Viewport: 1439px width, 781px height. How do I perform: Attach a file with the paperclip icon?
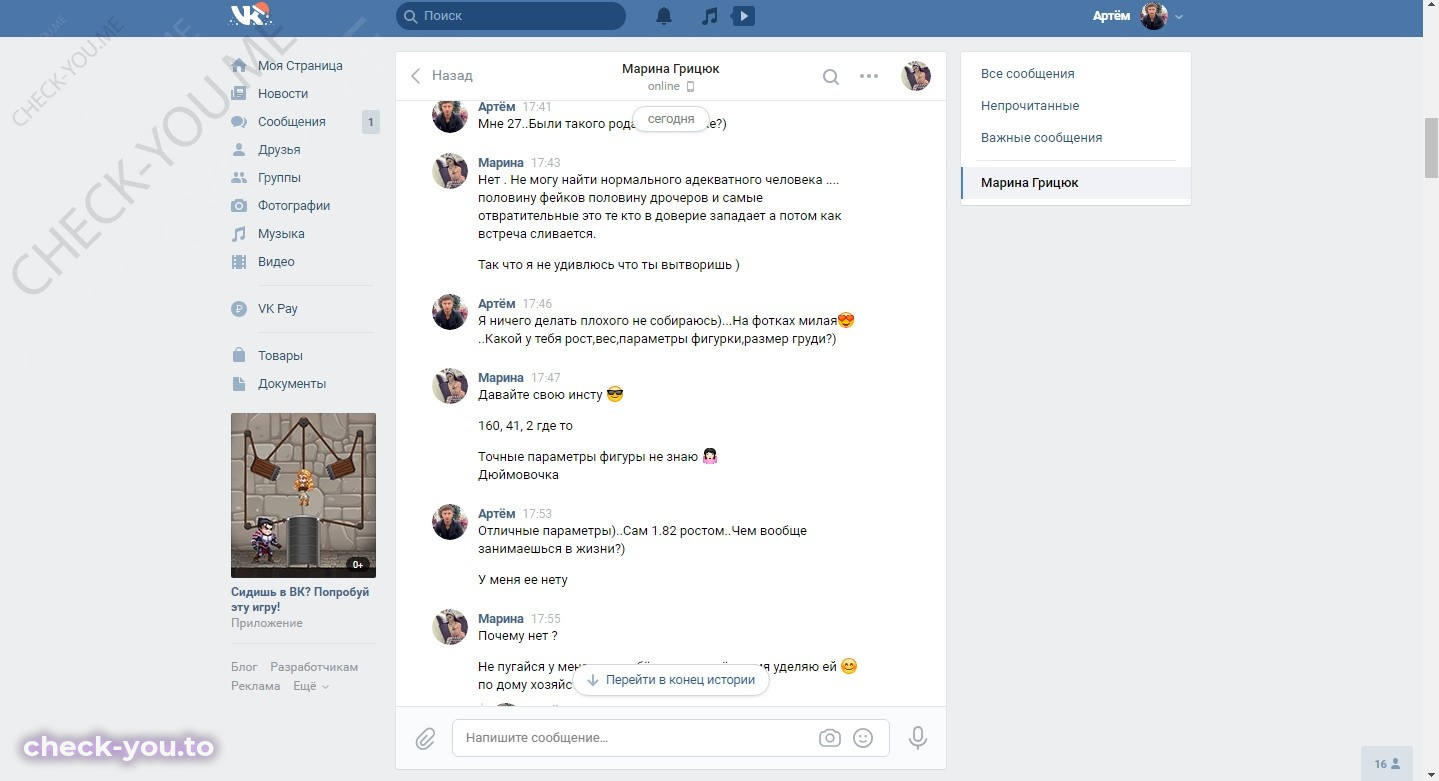click(425, 739)
